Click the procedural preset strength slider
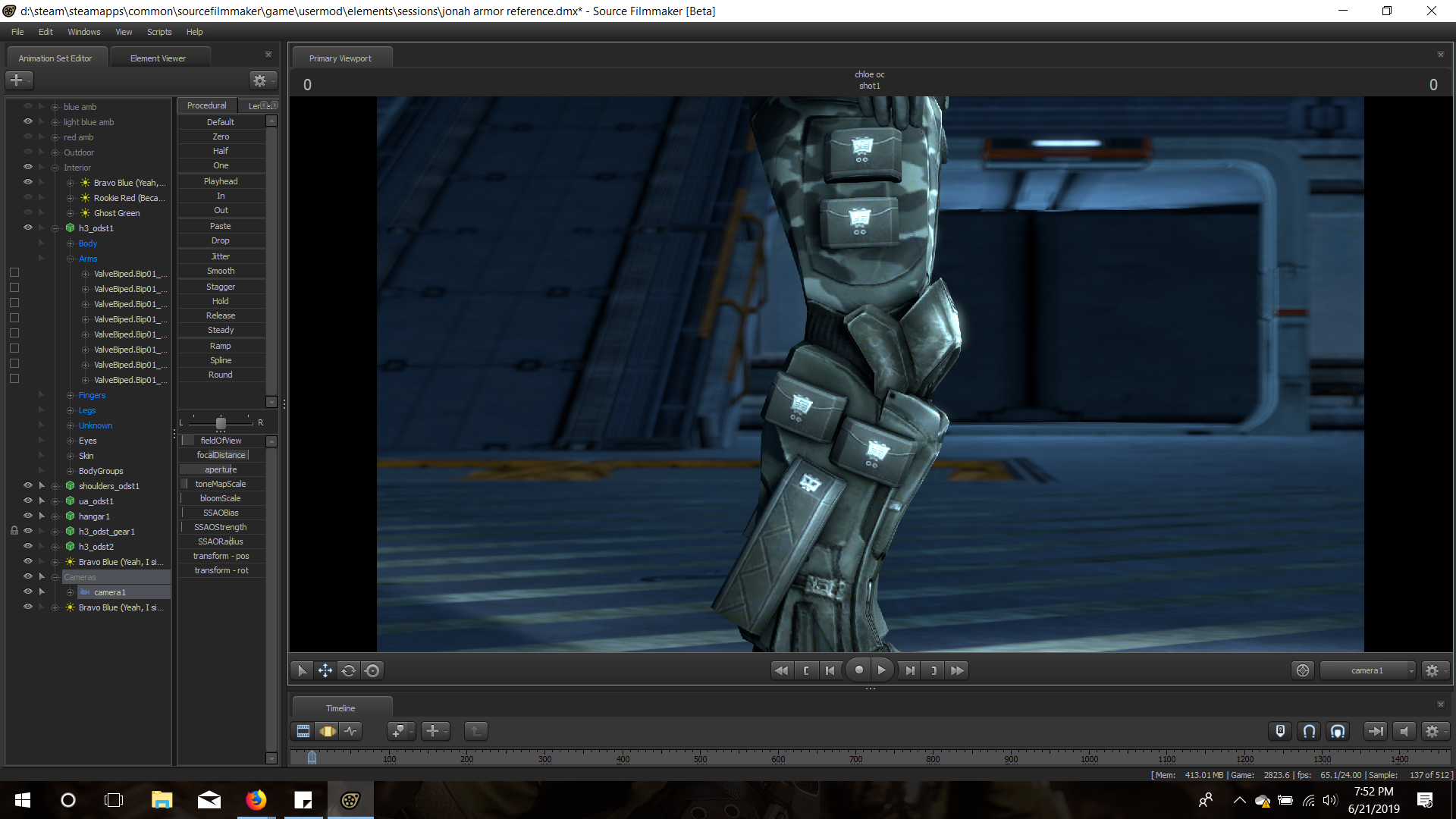This screenshot has width=1456, height=819. pos(221,422)
